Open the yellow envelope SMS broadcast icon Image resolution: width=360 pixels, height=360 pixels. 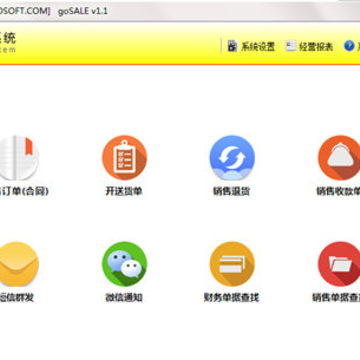pos(19,264)
